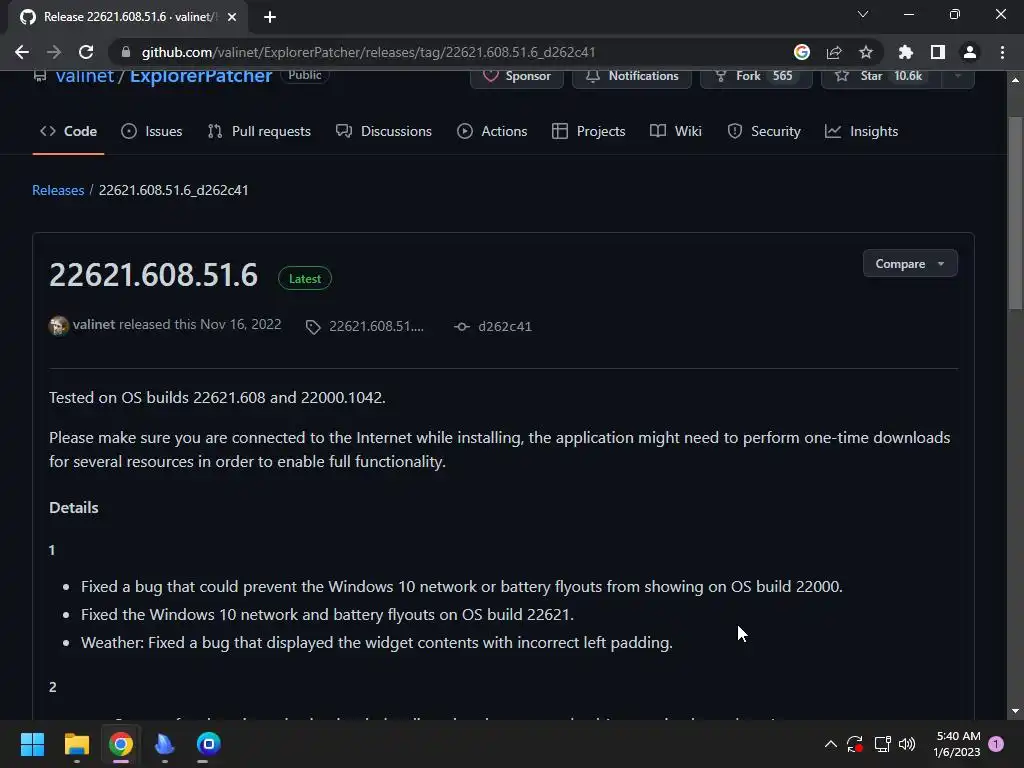Open the Notifications button
The height and width of the screenshot is (768, 1024).
pos(632,76)
